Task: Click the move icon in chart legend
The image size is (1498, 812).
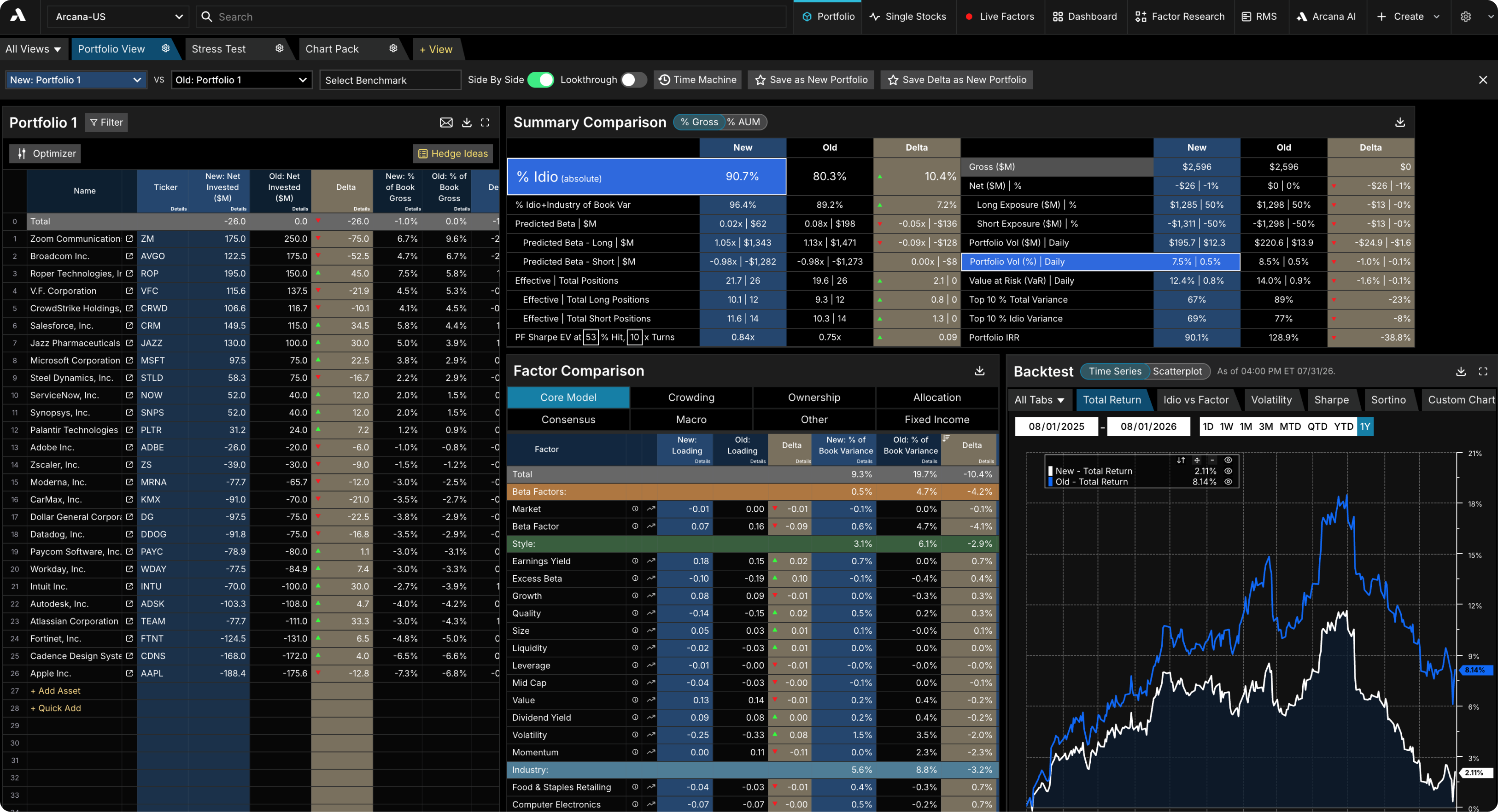Action: (x=1197, y=460)
